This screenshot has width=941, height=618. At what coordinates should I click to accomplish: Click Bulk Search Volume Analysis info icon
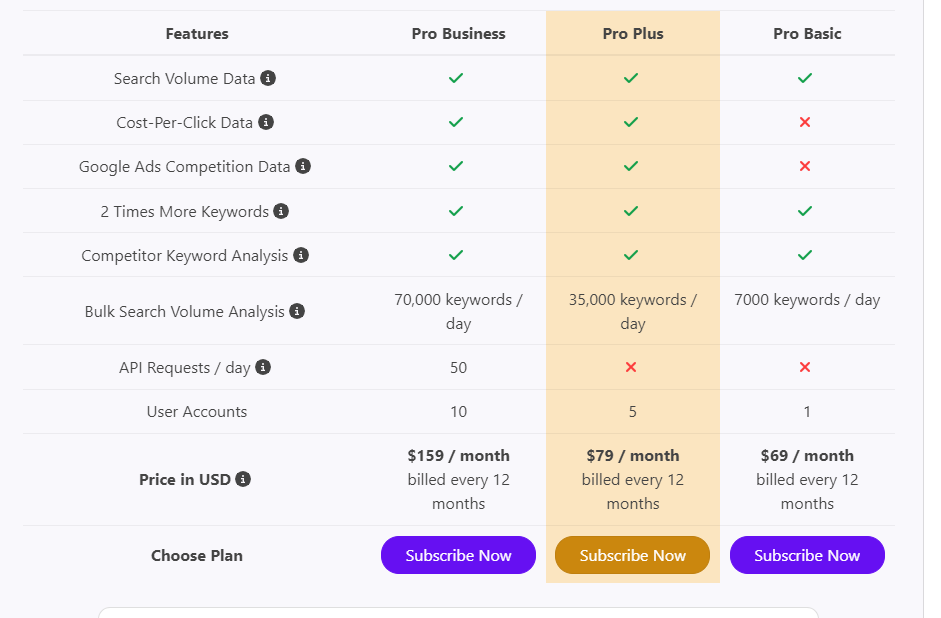(x=297, y=311)
